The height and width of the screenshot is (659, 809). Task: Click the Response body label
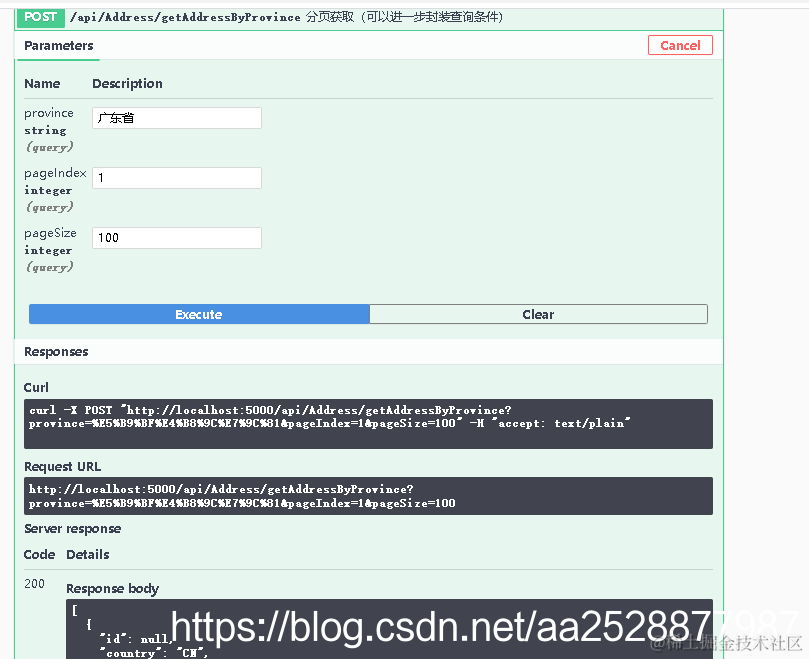pos(112,589)
